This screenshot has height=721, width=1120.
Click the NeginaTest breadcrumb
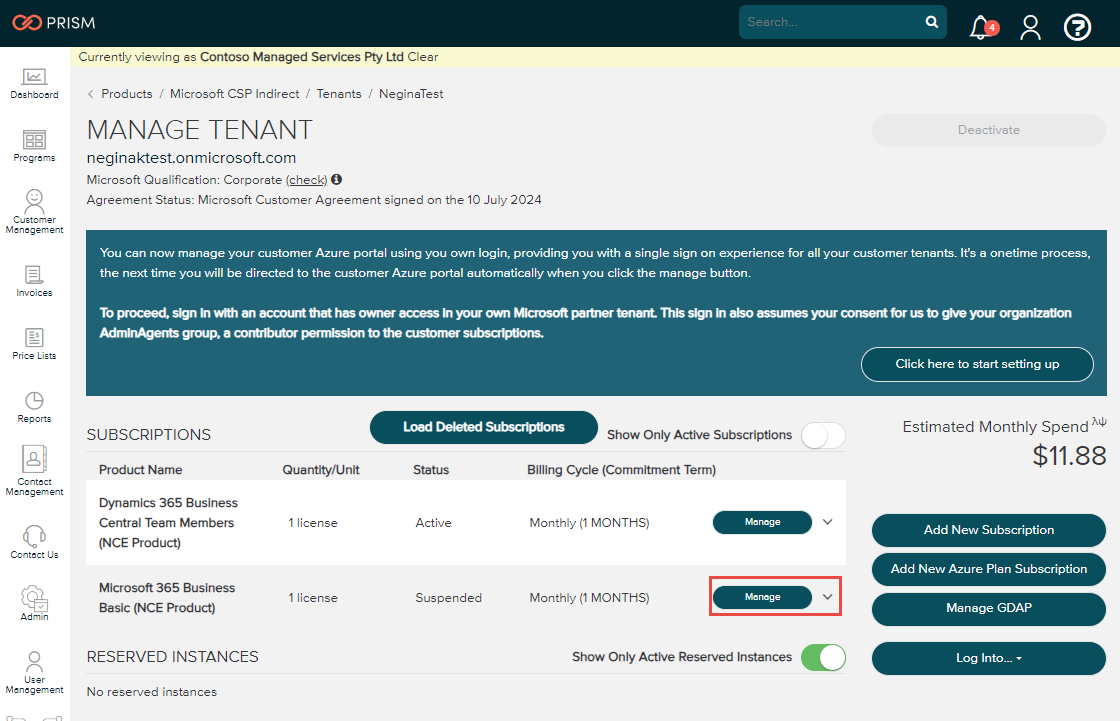point(411,94)
